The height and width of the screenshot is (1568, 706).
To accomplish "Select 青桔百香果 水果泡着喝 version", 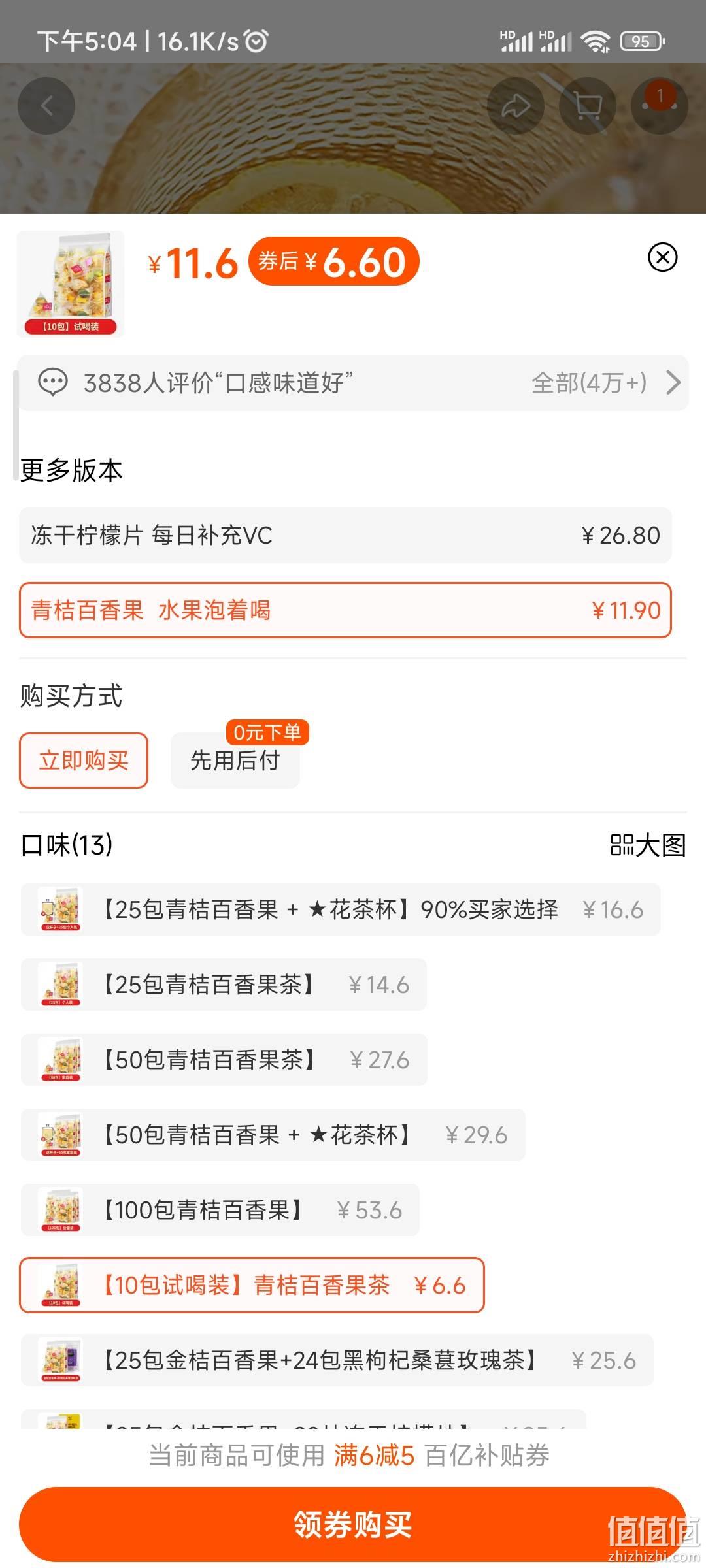I will pyautogui.click(x=345, y=610).
